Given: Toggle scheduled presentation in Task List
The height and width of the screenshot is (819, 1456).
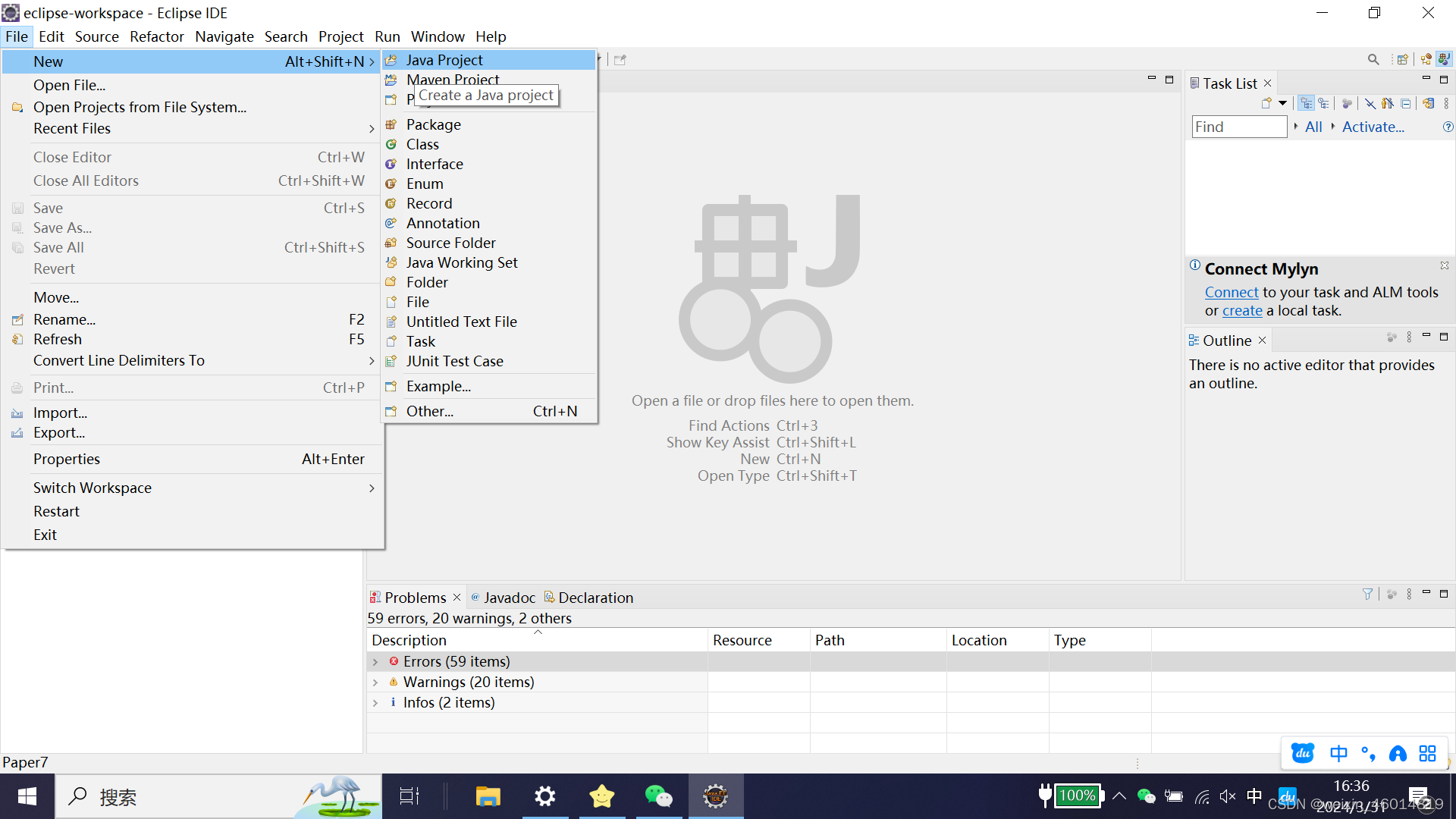Looking at the screenshot, I should [1324, 103].
